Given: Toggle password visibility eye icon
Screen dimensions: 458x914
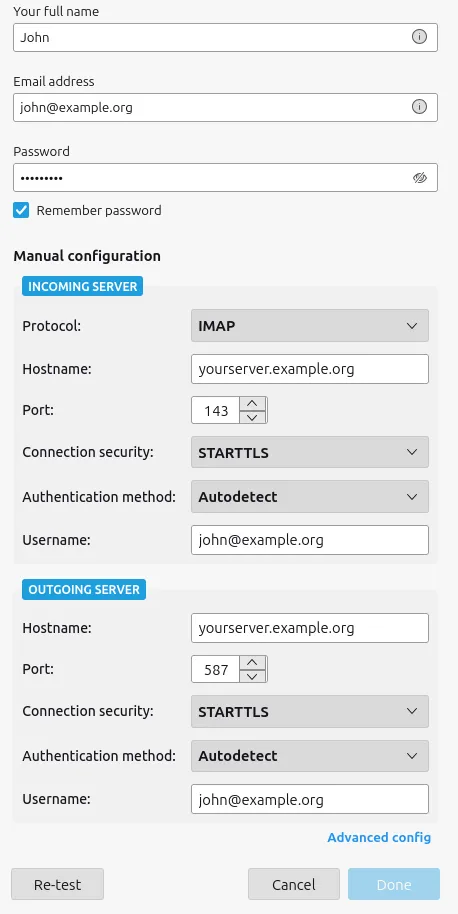Looking at the screenshot, I should 420,178.
